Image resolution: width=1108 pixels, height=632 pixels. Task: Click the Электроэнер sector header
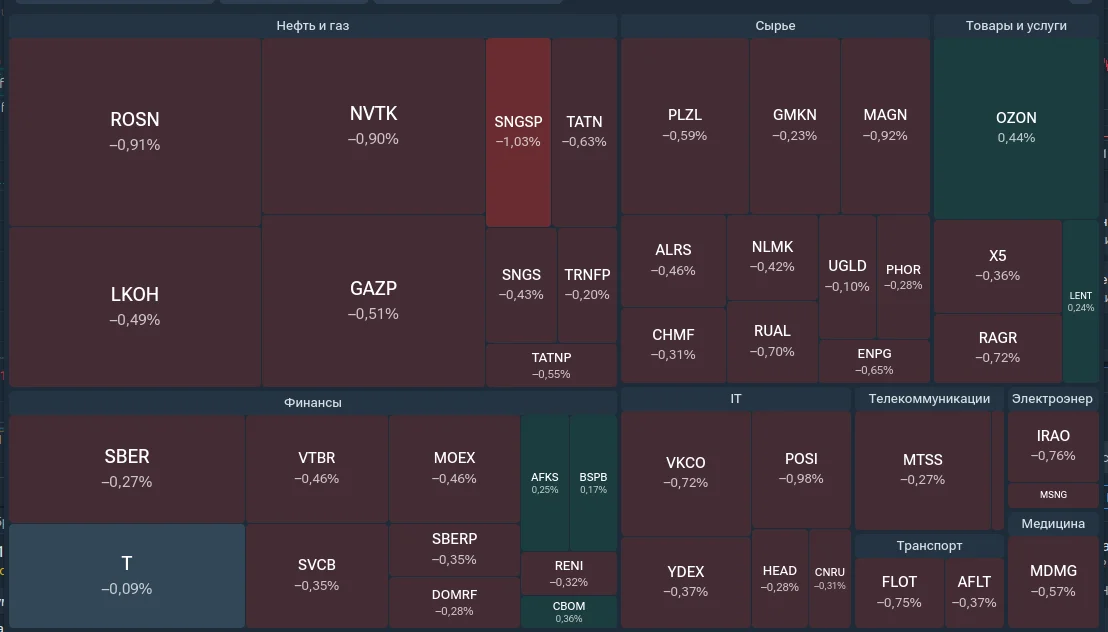(x=1052, y=399)
